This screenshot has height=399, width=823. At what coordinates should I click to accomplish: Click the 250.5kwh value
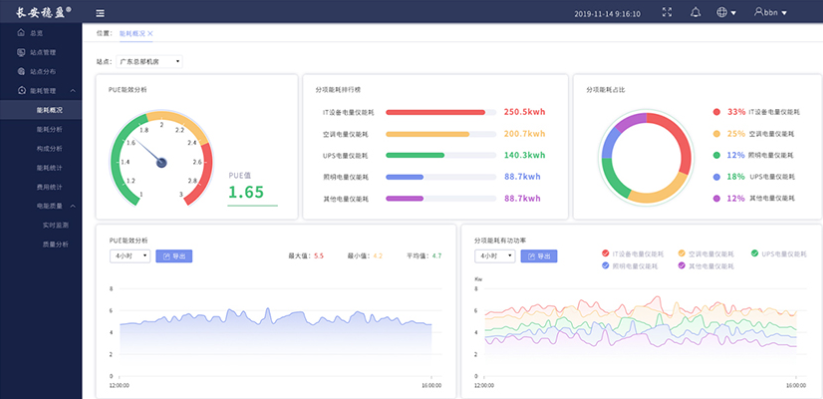(524, 112)
